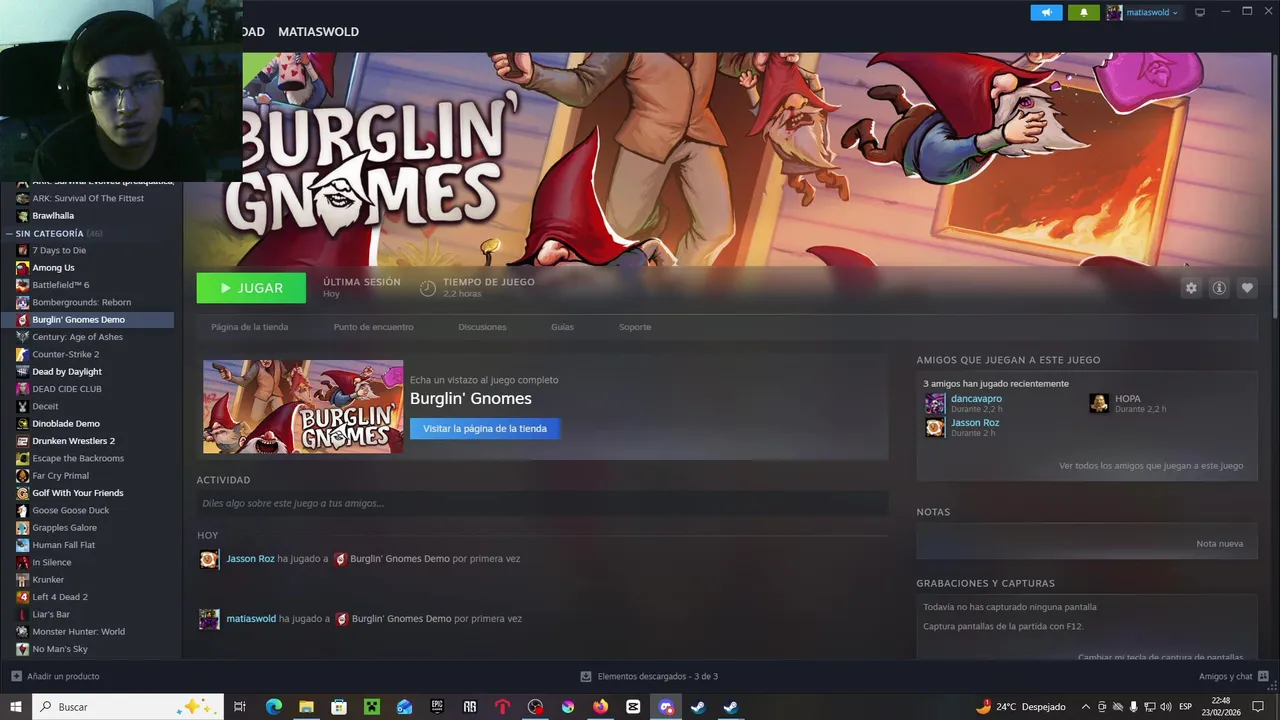This screenshot has width=1280, height=720.
Task: Open the announcements megaphone button
Action: coord(1046,12)
